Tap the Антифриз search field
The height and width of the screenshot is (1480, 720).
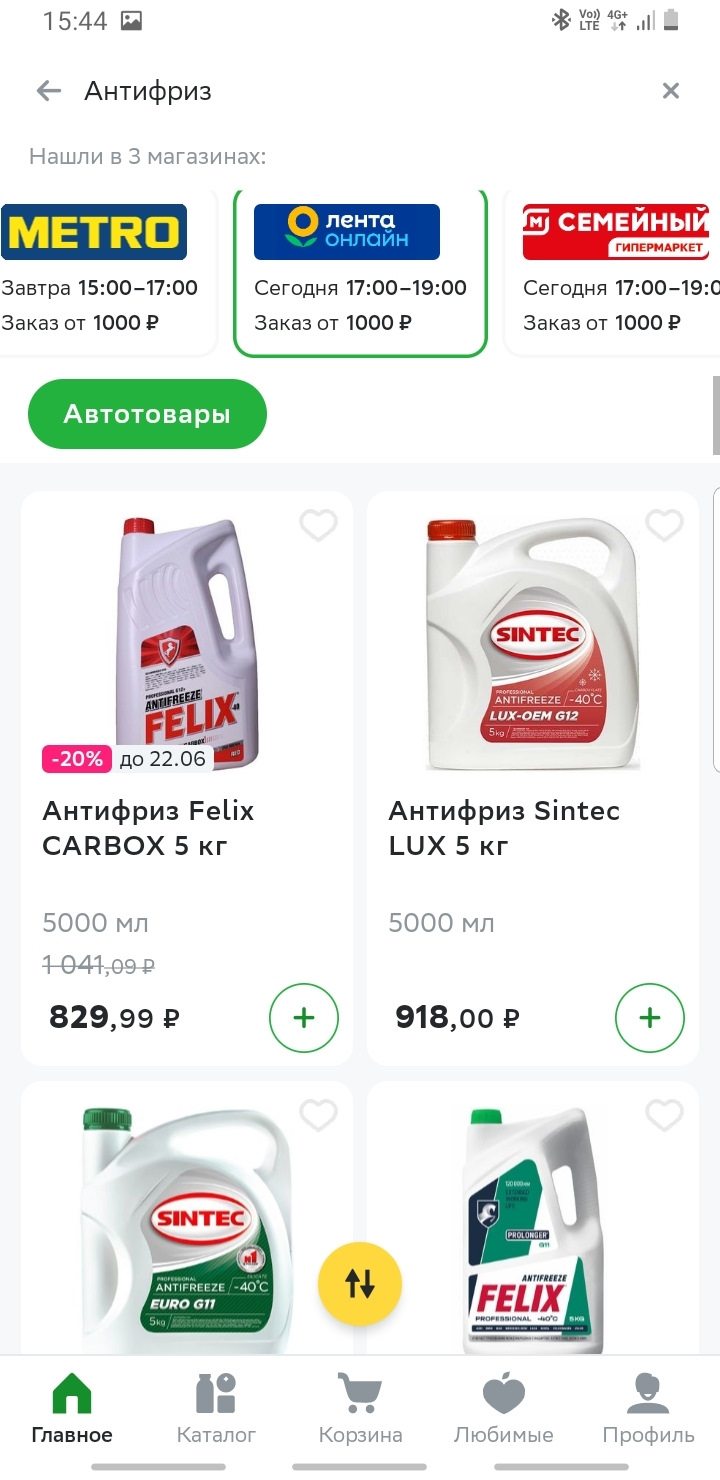(x=350, y=91)
